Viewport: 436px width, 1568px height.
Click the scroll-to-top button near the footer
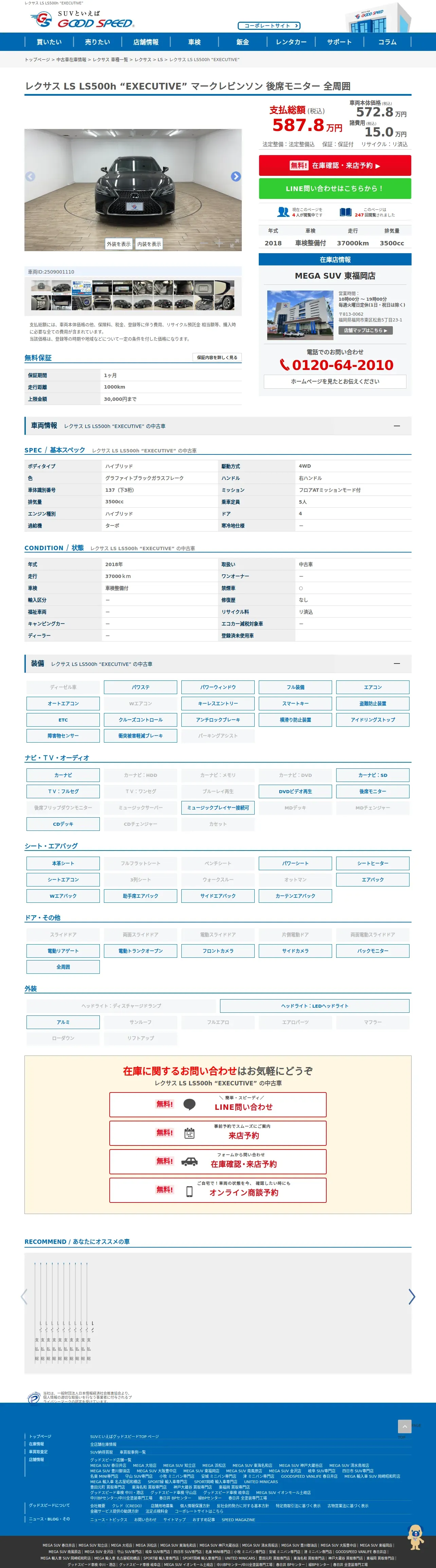click(x=404, y=1426)
